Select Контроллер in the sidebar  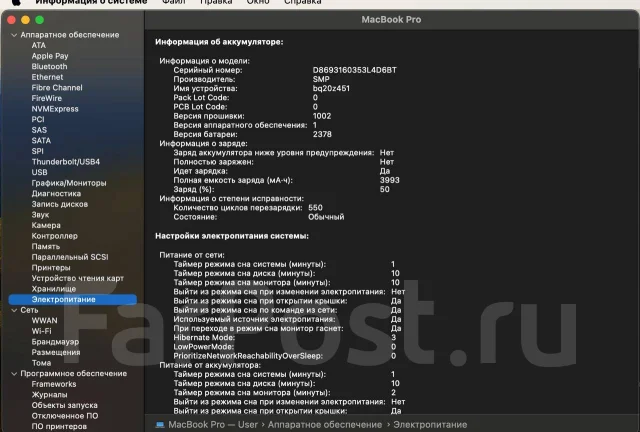pos(55,236)
